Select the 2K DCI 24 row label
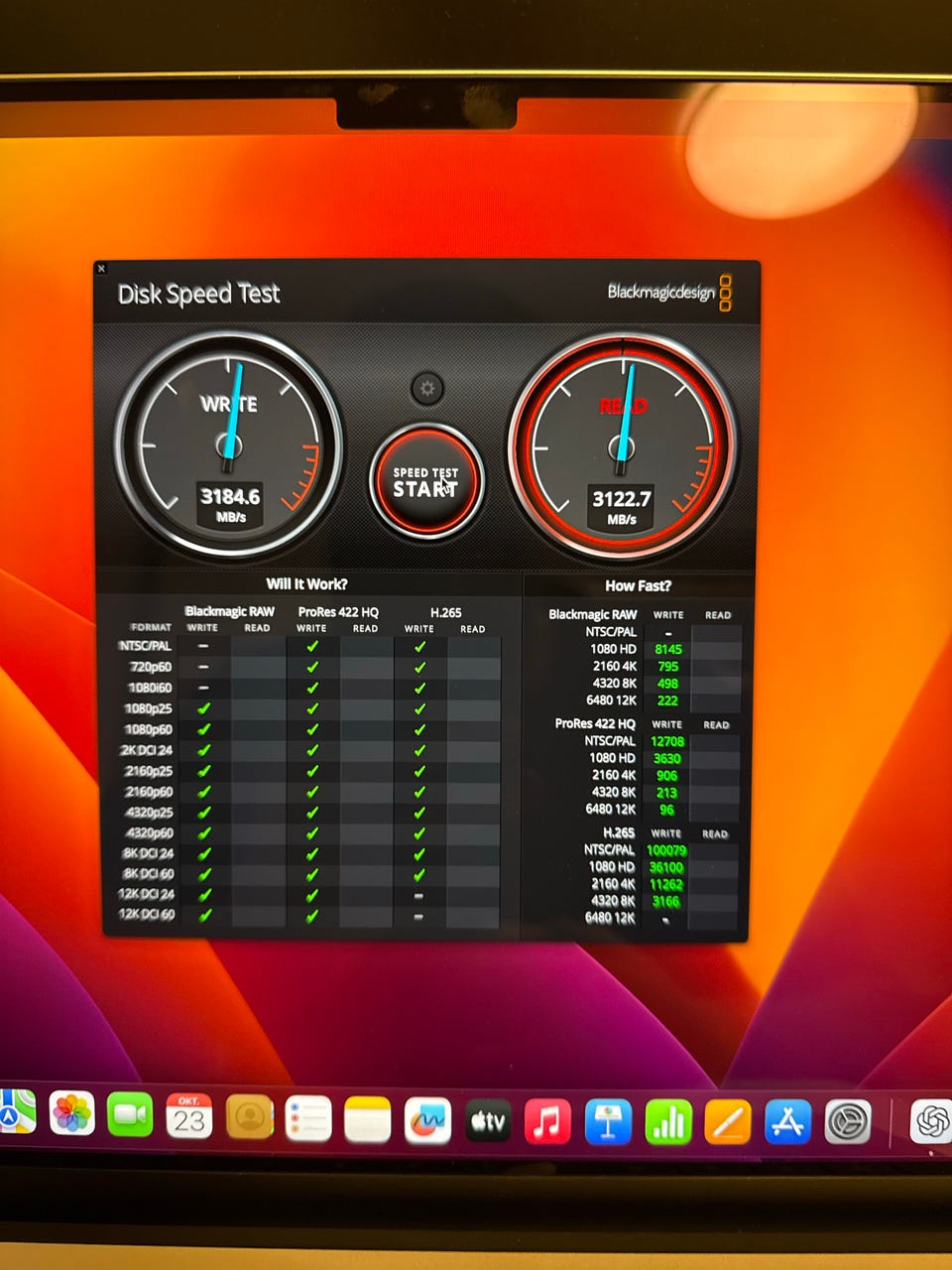The image size is (952, 1270). tap(147, 750)
